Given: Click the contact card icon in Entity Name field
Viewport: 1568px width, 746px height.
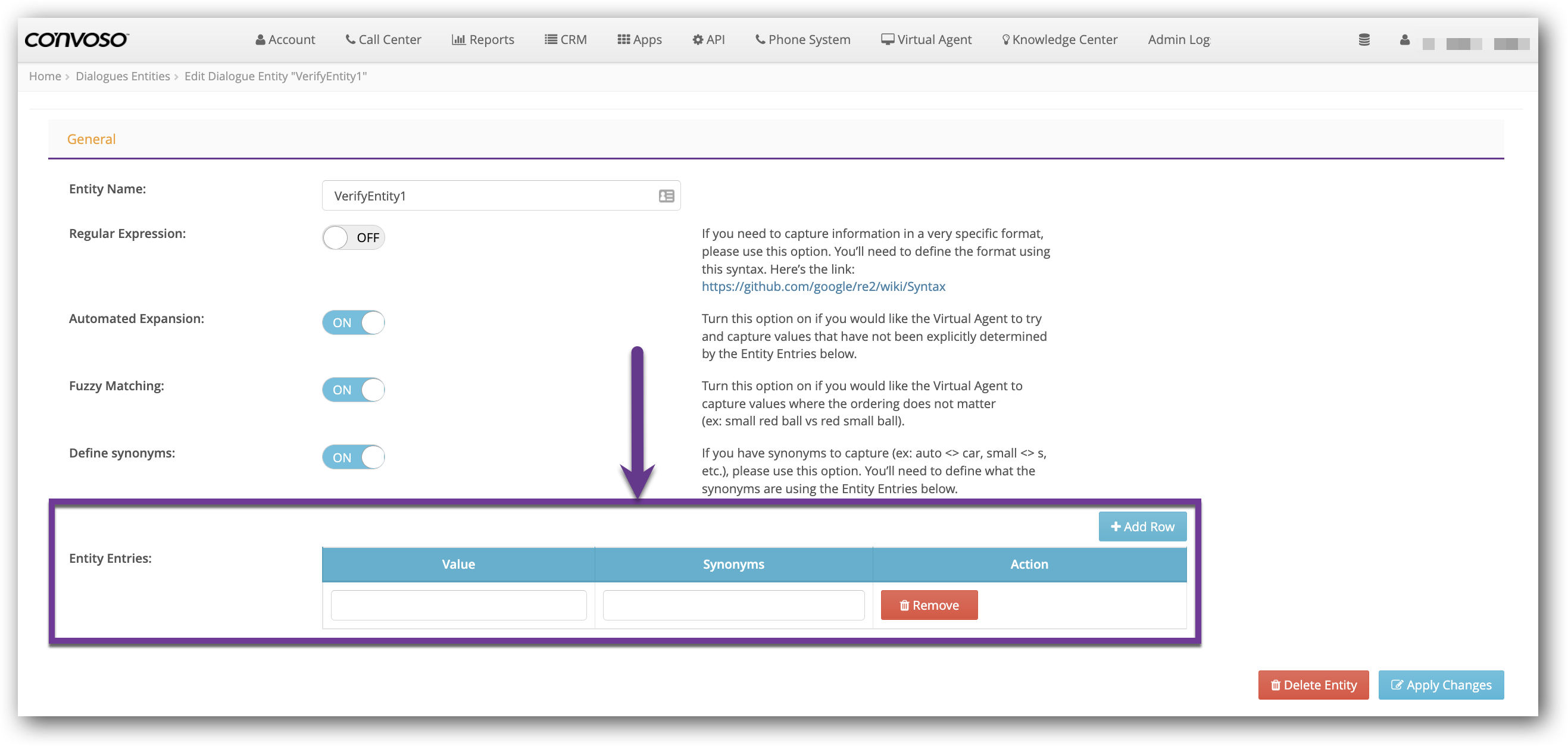Looking at the screenshot, I should [666, 196].
